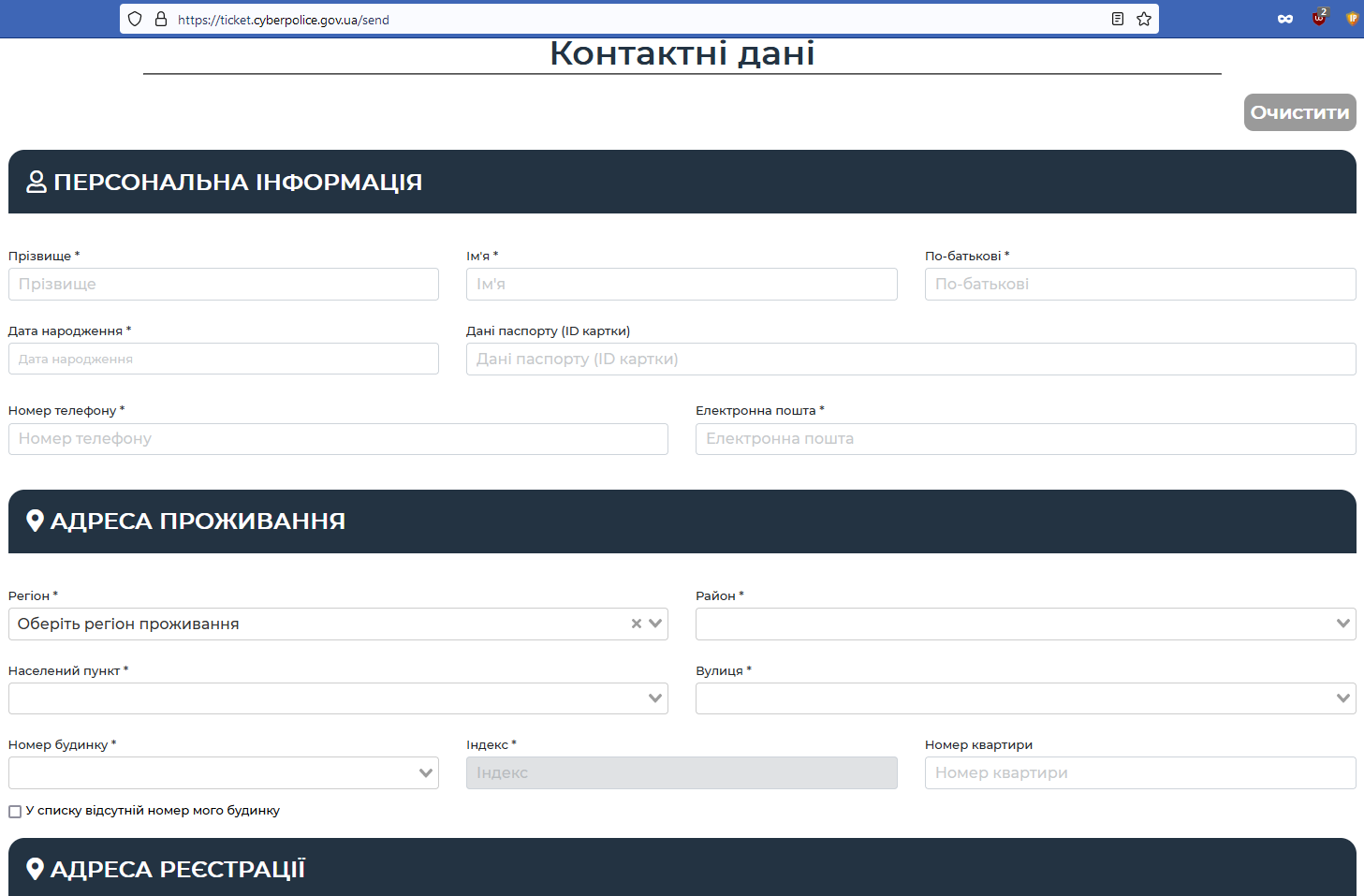Click the disabled Індекс field
1364x896 pixels.
[682, 773]
